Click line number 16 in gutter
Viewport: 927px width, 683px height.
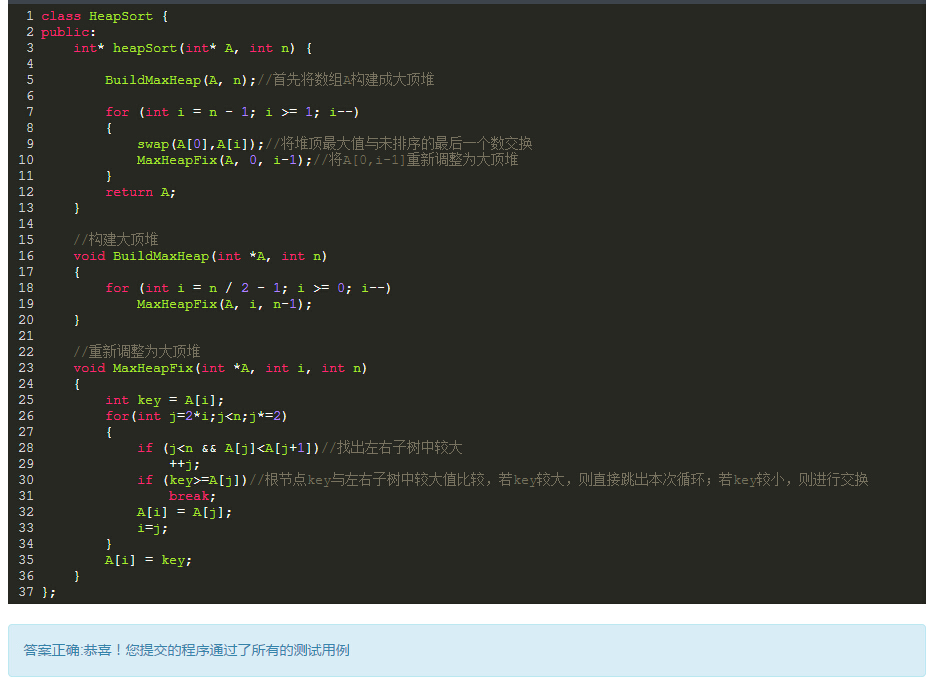pos(26,256)
